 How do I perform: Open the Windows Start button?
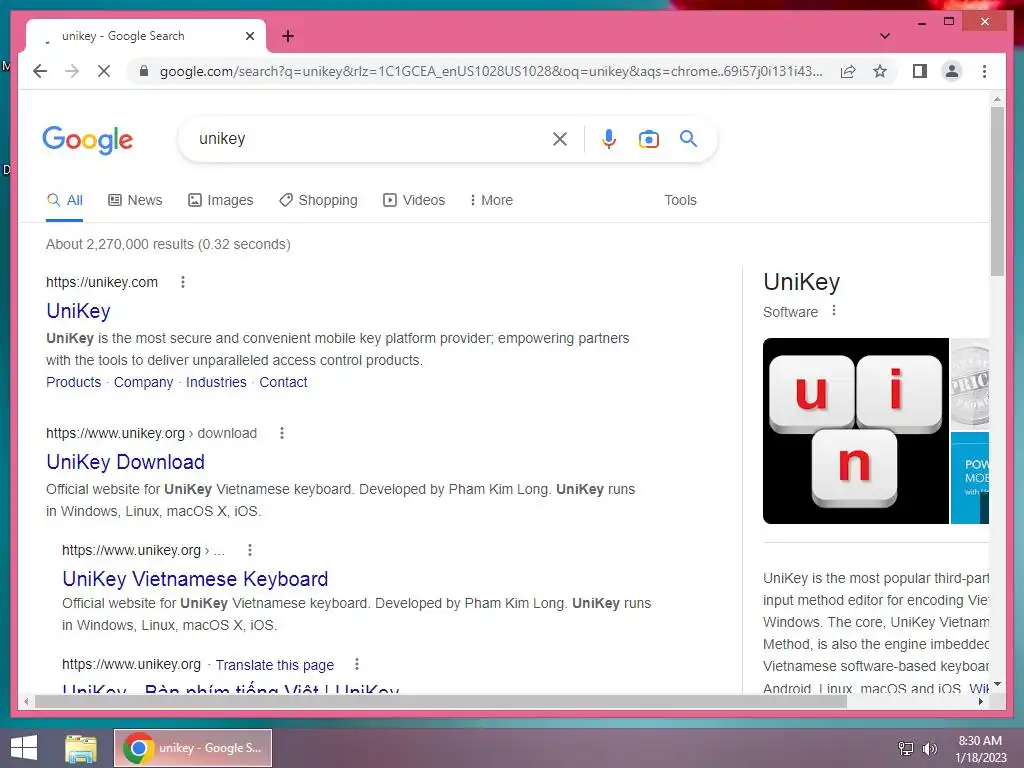coord(24,748)
